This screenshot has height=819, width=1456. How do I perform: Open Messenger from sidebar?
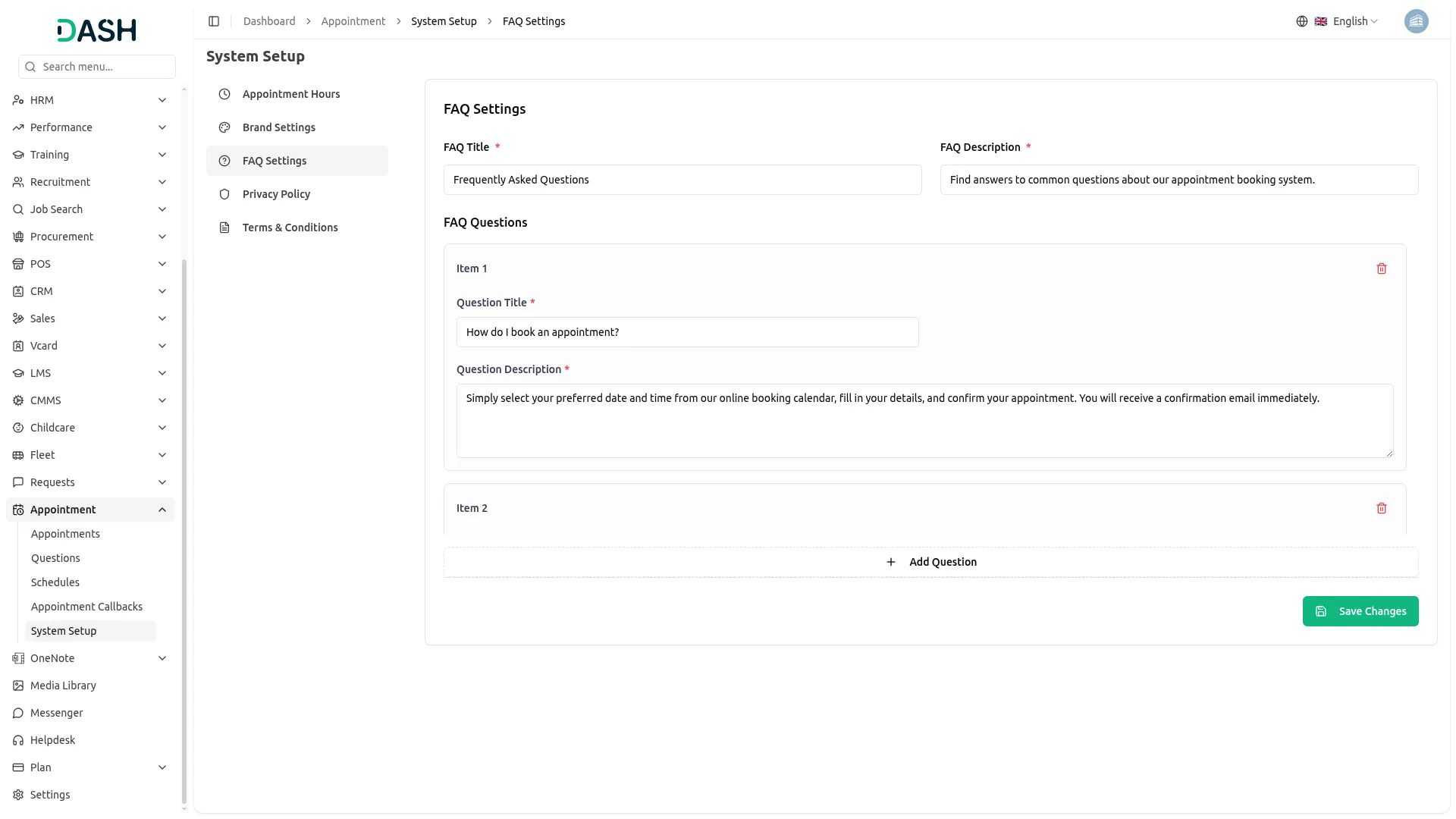[x=57, y=713]
